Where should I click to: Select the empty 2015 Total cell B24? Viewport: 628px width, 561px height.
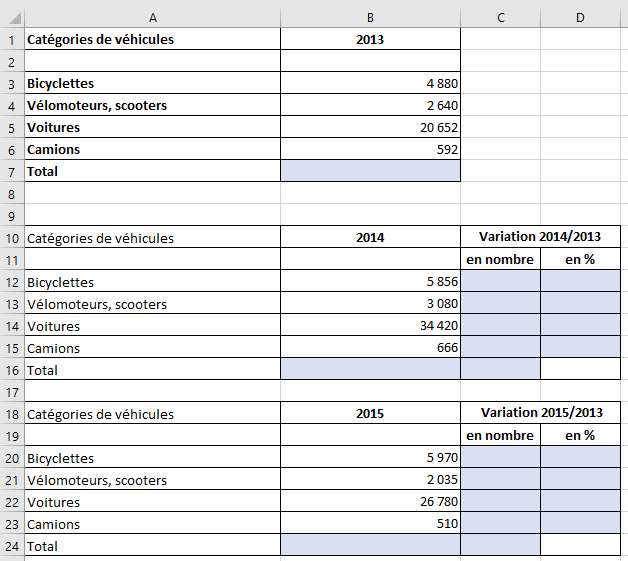[x=370, y=546]
